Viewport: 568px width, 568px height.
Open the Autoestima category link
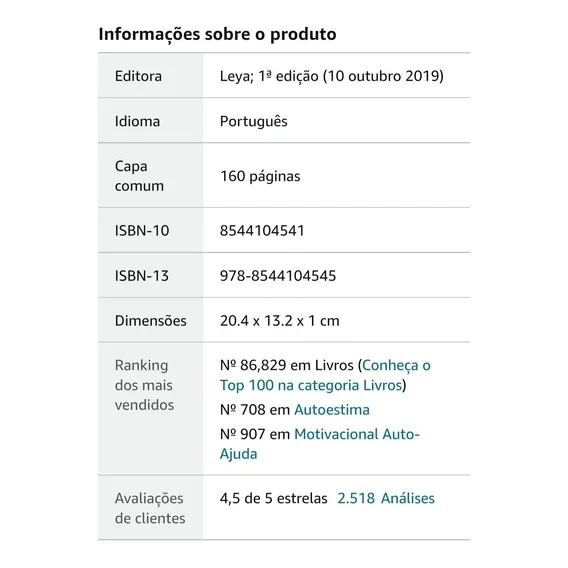[332, 410]
